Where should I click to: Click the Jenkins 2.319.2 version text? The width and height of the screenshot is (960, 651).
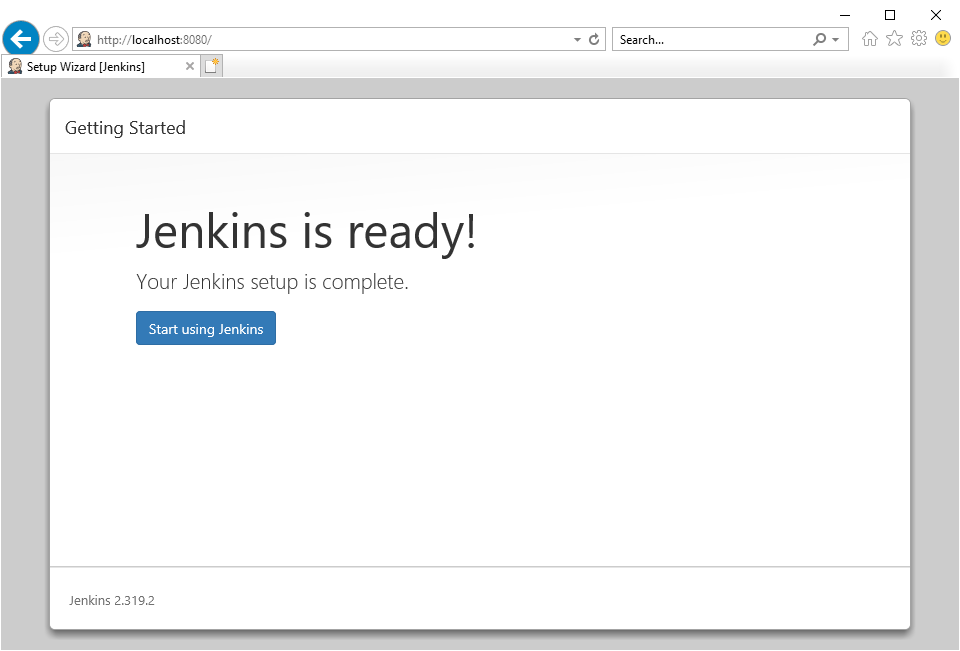point(111,600)
